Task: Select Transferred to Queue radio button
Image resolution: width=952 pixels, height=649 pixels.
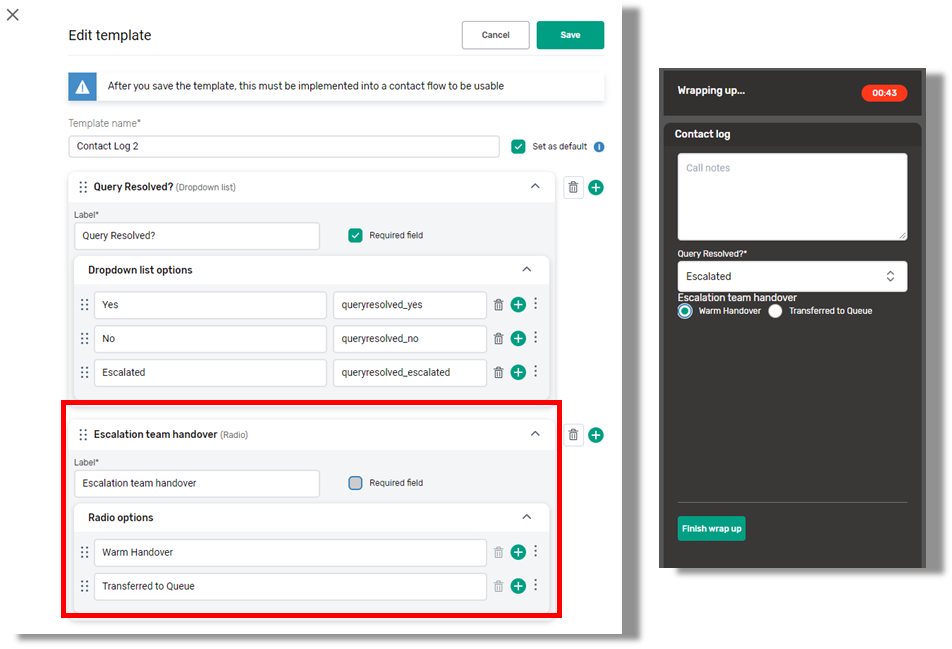Action: point(775,311)
